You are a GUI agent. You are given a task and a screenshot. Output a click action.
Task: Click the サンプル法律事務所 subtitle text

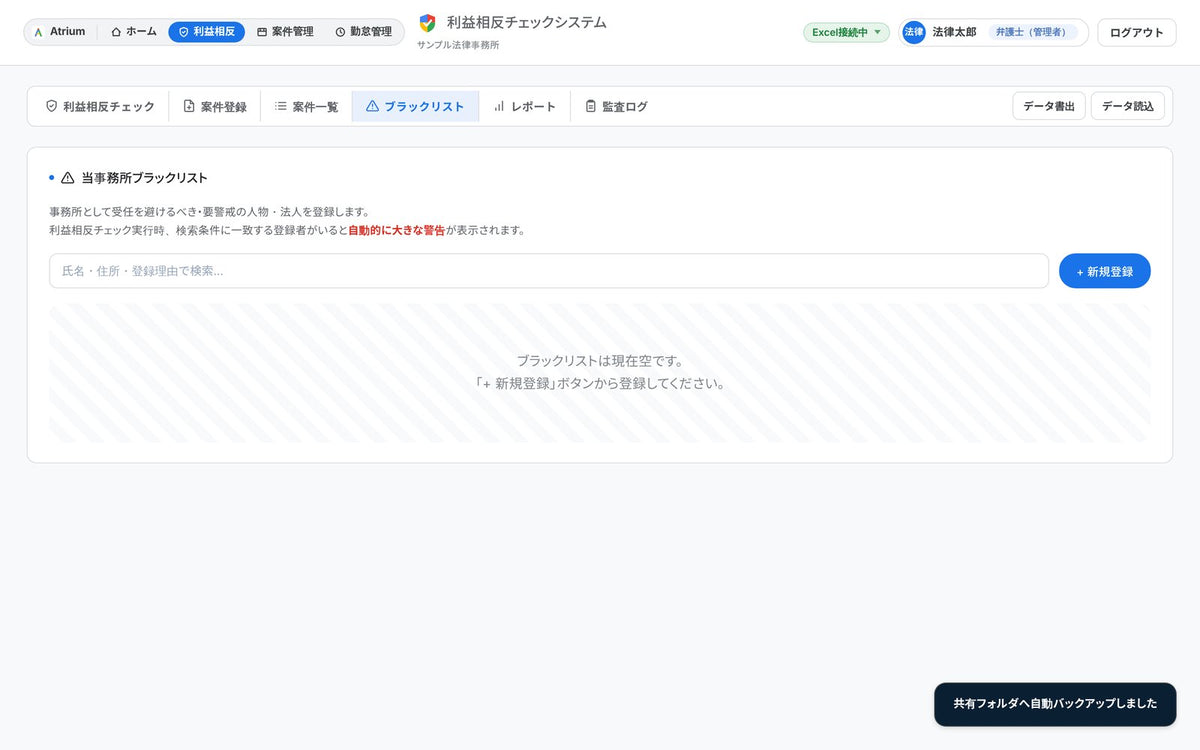[x=458, y=45]
